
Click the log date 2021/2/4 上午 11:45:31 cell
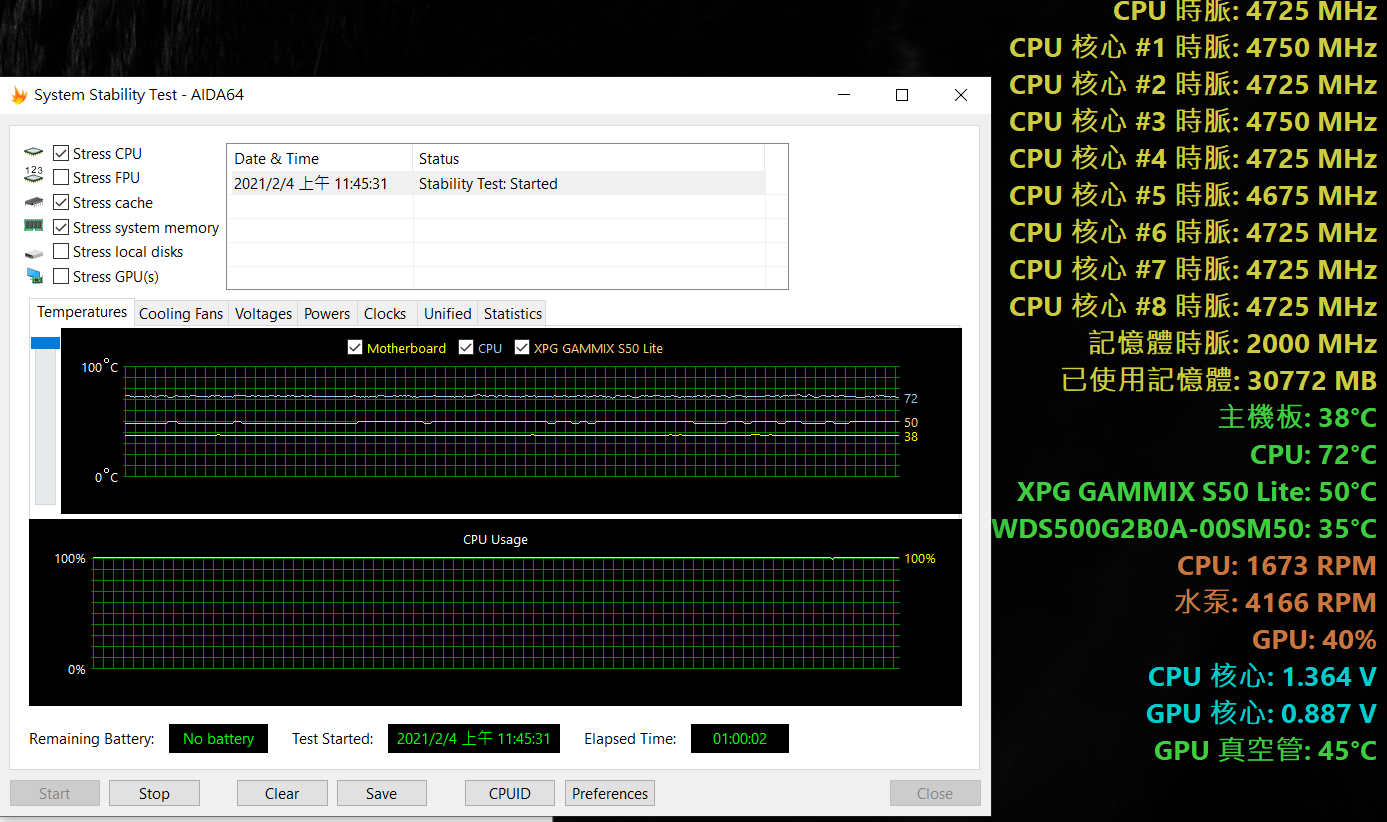311,184
